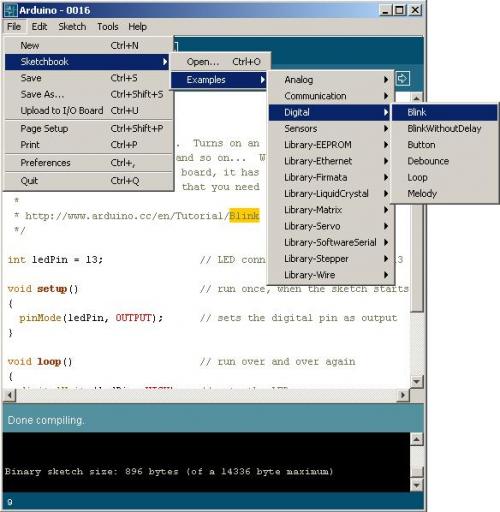
Task: Choose Print menu entry
Action: pyautogui.click(x=89, y=145)
